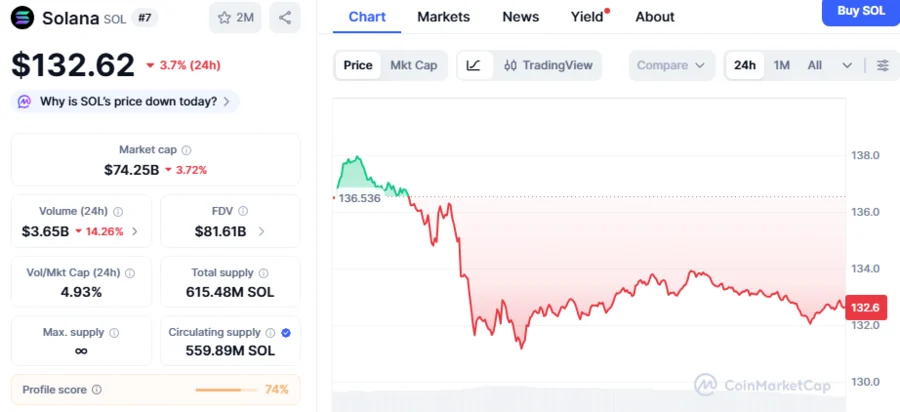Switch to the News tab
The image size is (900, 412).
pos(520,16)
